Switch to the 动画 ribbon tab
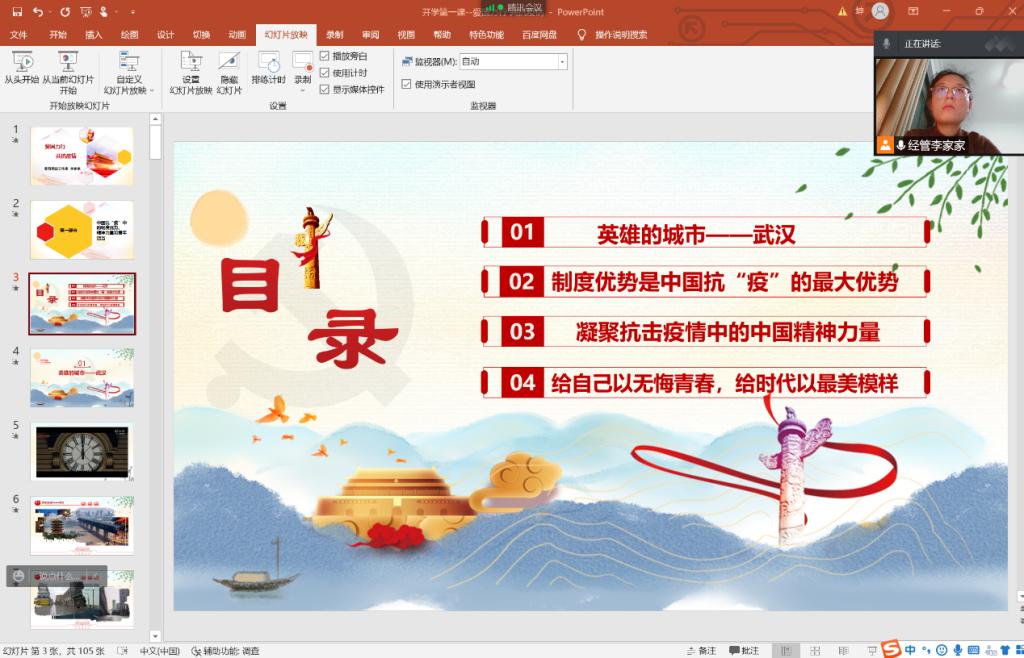1024x658 pixels. click(x=236, y=34)
